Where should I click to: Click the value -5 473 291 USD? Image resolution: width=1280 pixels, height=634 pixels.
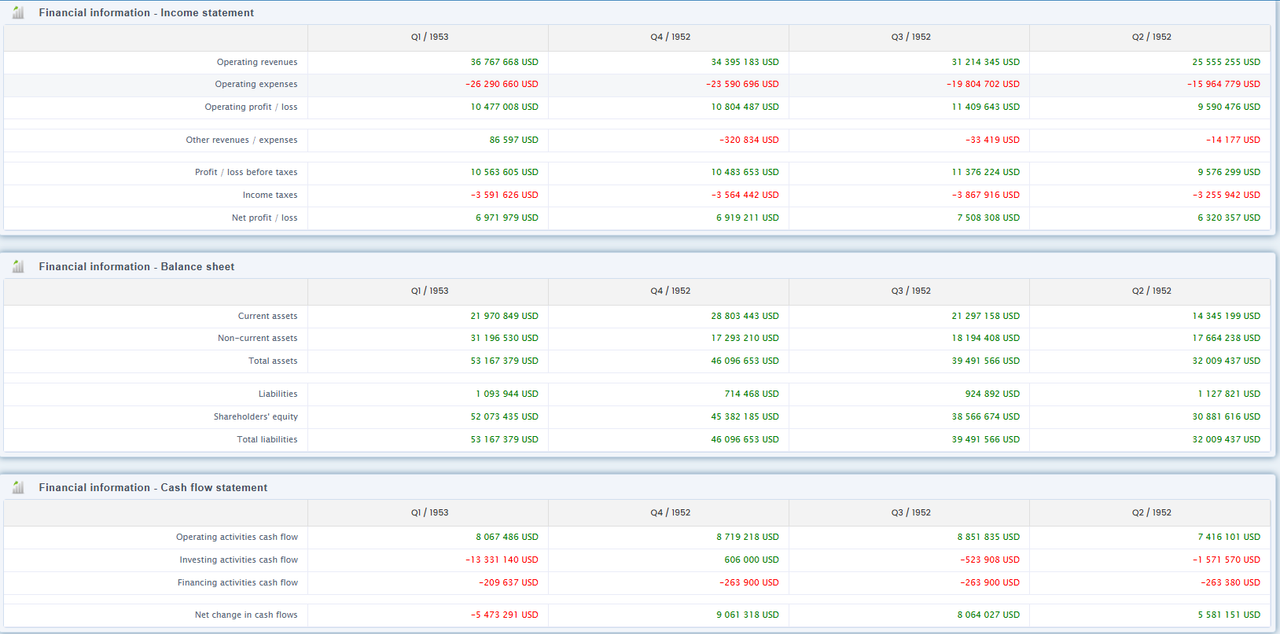pyautogui.click(x=504, y=615)
